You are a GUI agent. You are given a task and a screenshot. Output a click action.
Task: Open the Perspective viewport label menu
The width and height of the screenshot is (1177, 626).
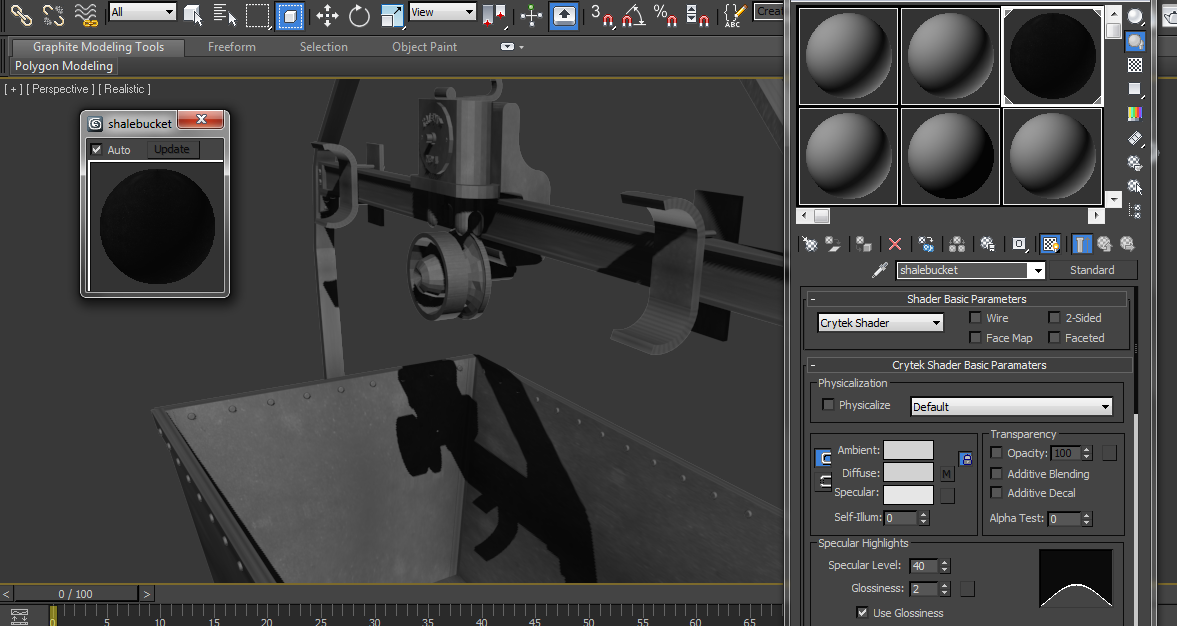coord(61,89)
